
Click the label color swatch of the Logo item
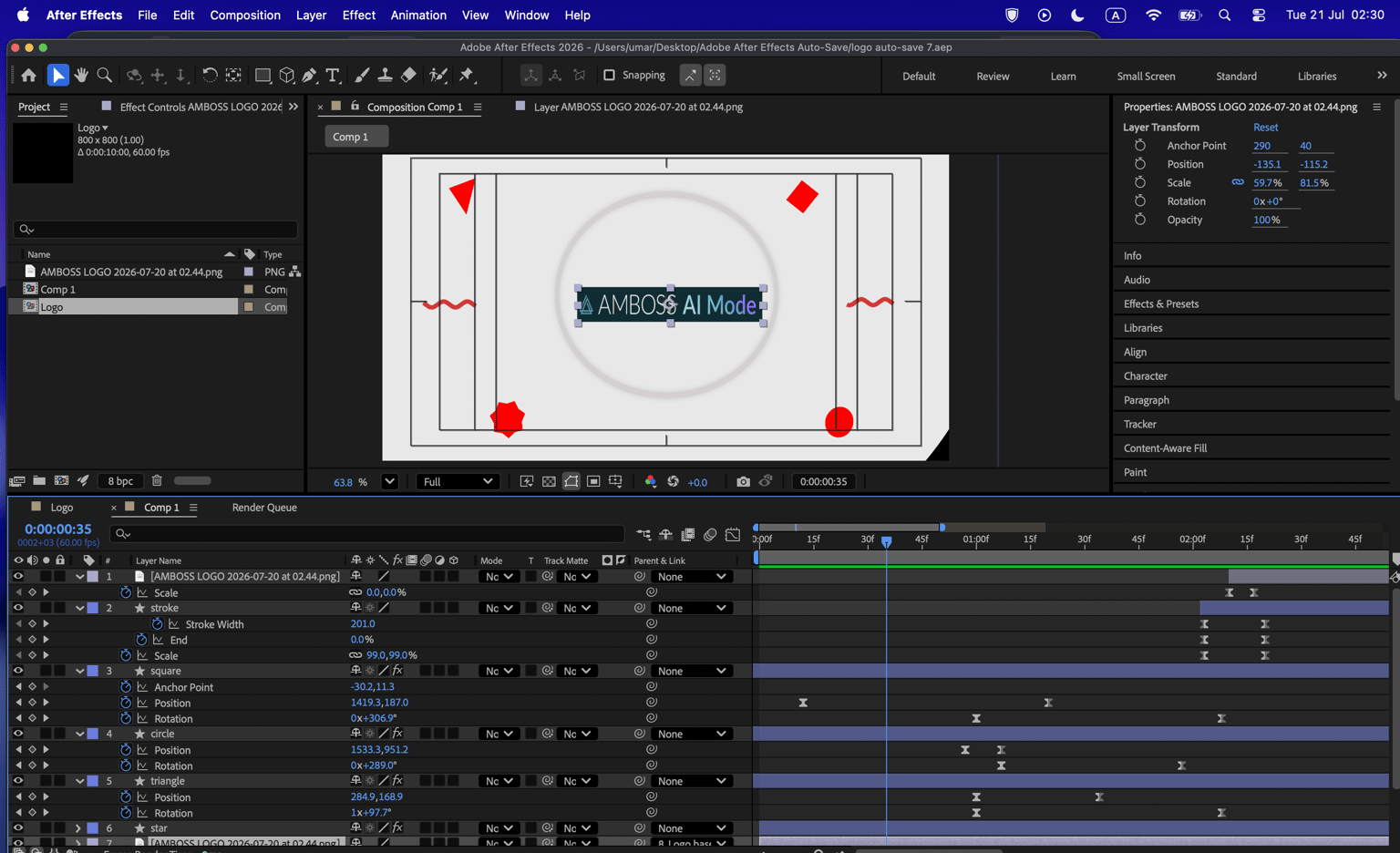[248, 307]
